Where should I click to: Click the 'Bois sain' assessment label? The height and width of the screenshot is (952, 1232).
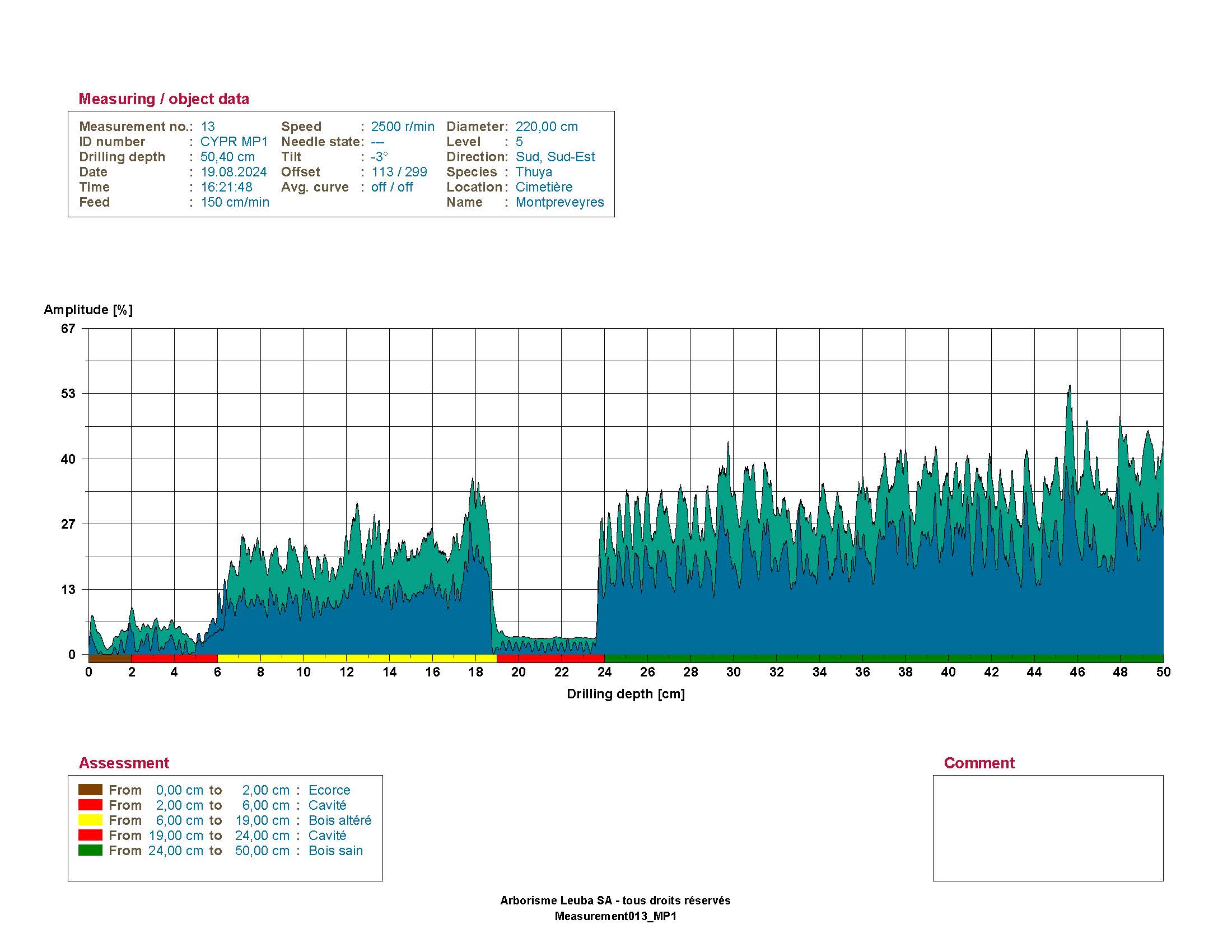click(335, 851)
